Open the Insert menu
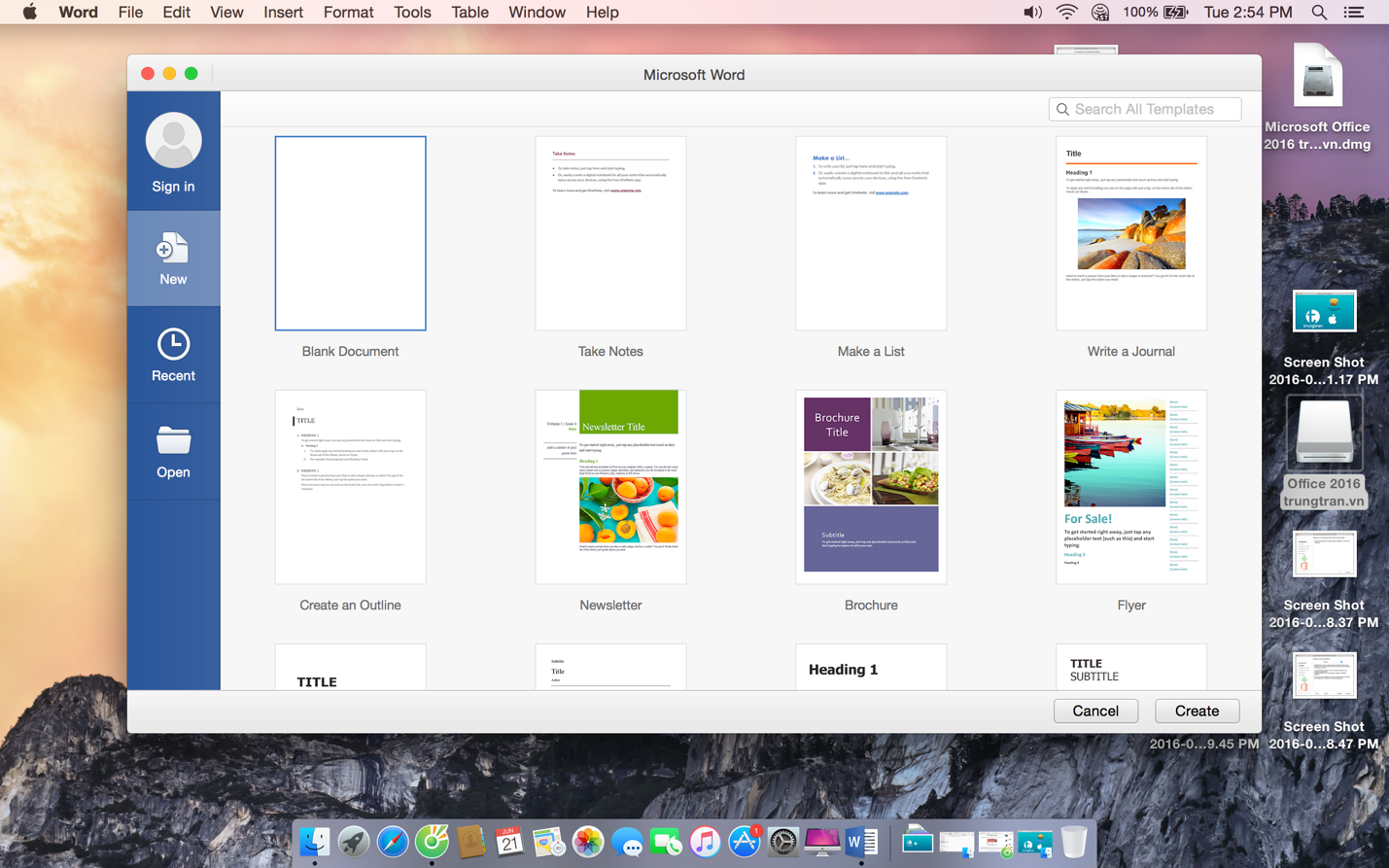Screen dimensions: 1389x868 (x=283, y=12)
